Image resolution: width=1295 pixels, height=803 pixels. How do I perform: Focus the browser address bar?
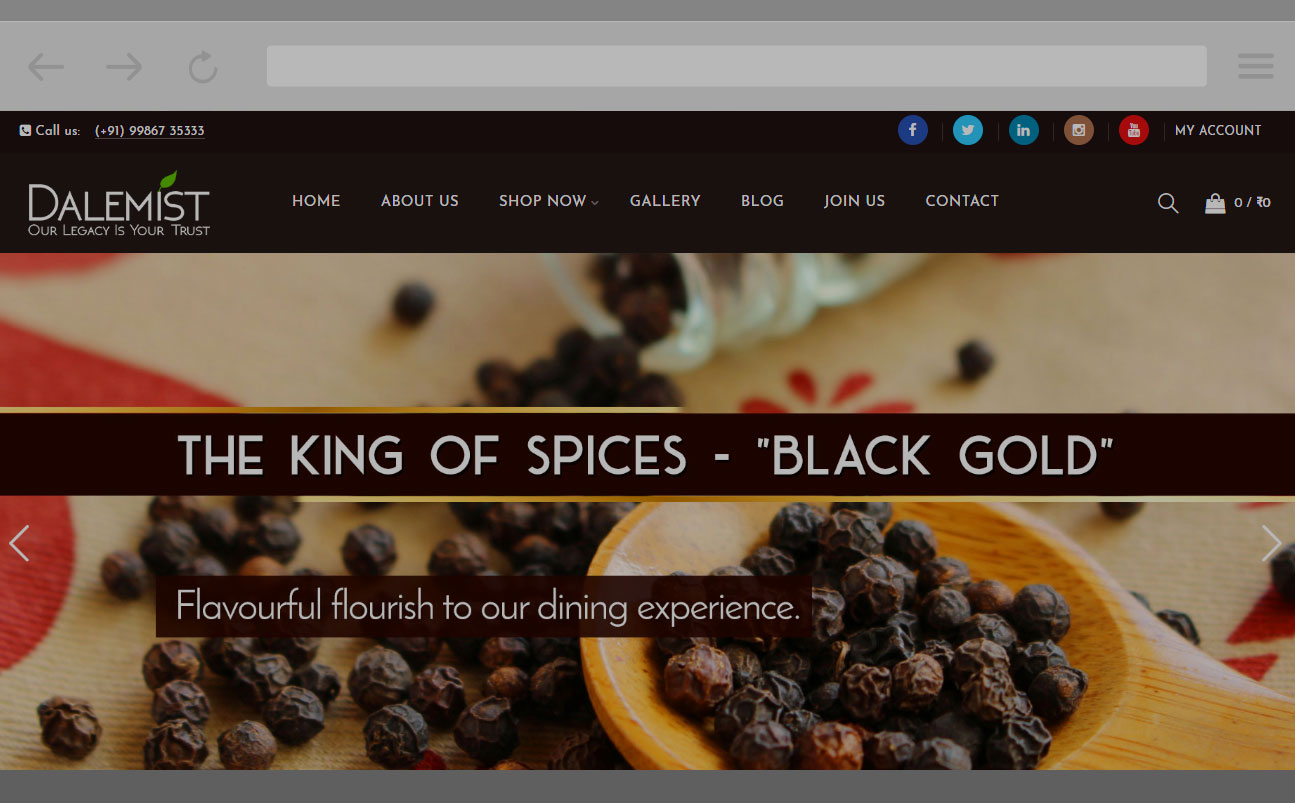[736, 66]
